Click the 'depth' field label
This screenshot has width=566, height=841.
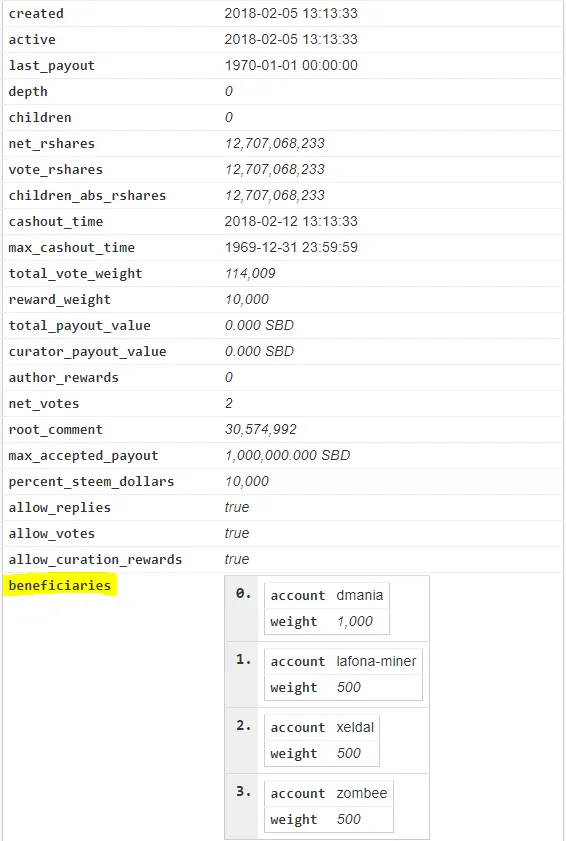(28, 92)
